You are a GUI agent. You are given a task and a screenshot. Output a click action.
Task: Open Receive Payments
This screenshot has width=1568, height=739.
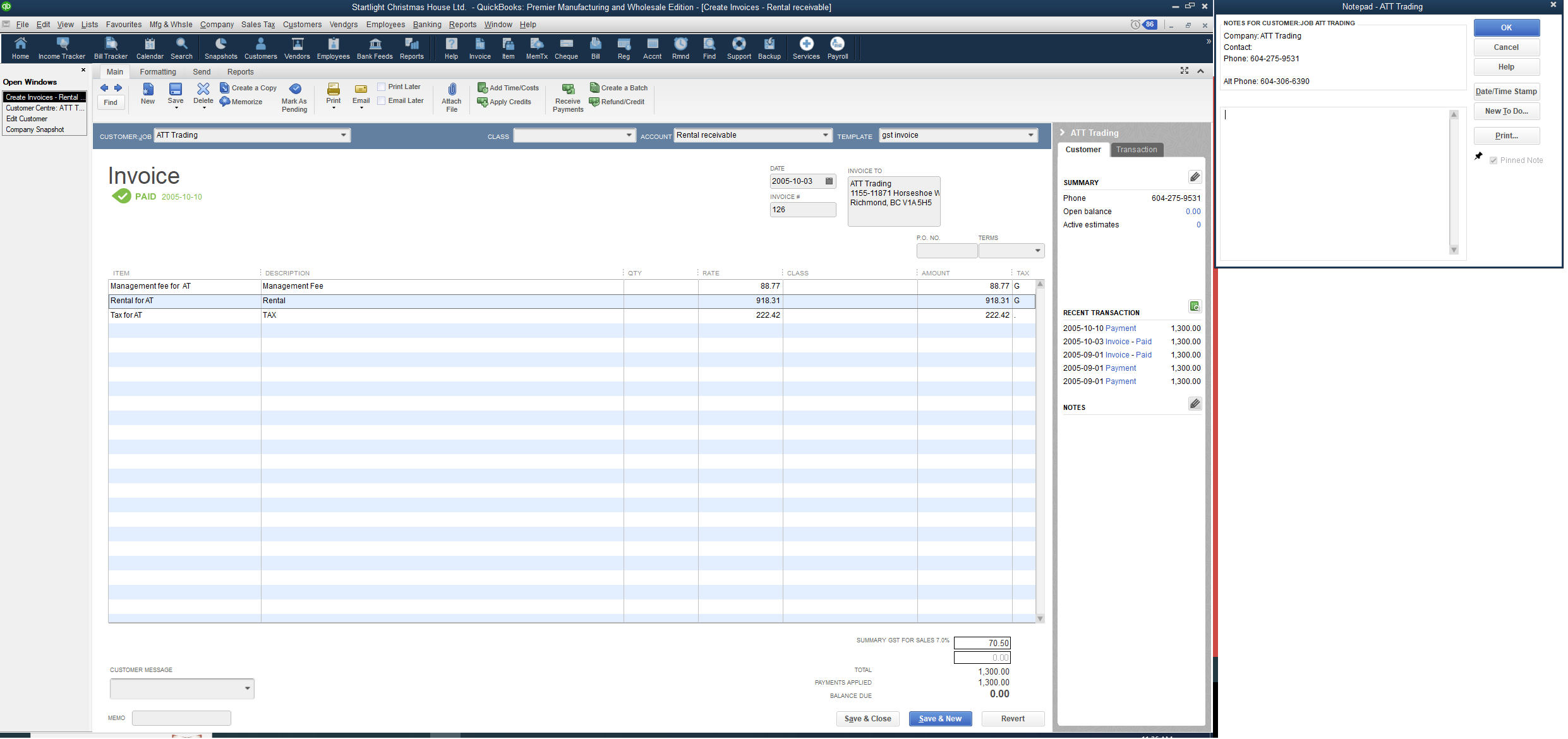click(x=567, y=90)
